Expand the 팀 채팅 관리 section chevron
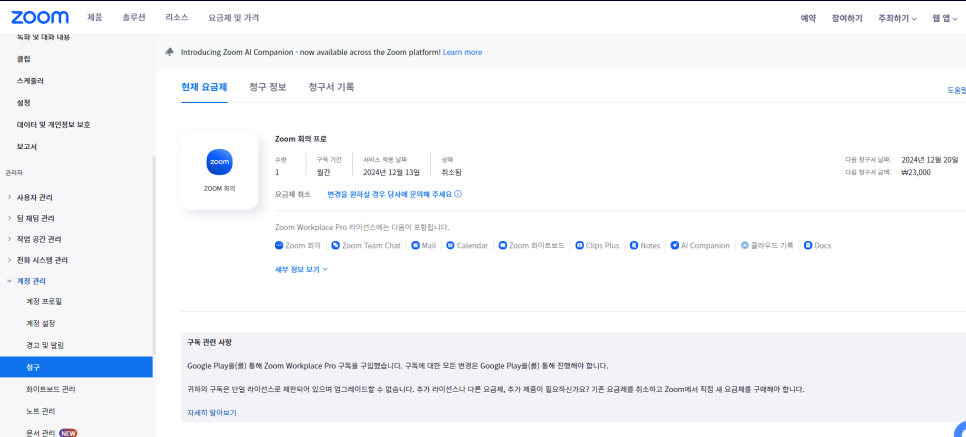The image size is (966, 437). tap(9, 218)
